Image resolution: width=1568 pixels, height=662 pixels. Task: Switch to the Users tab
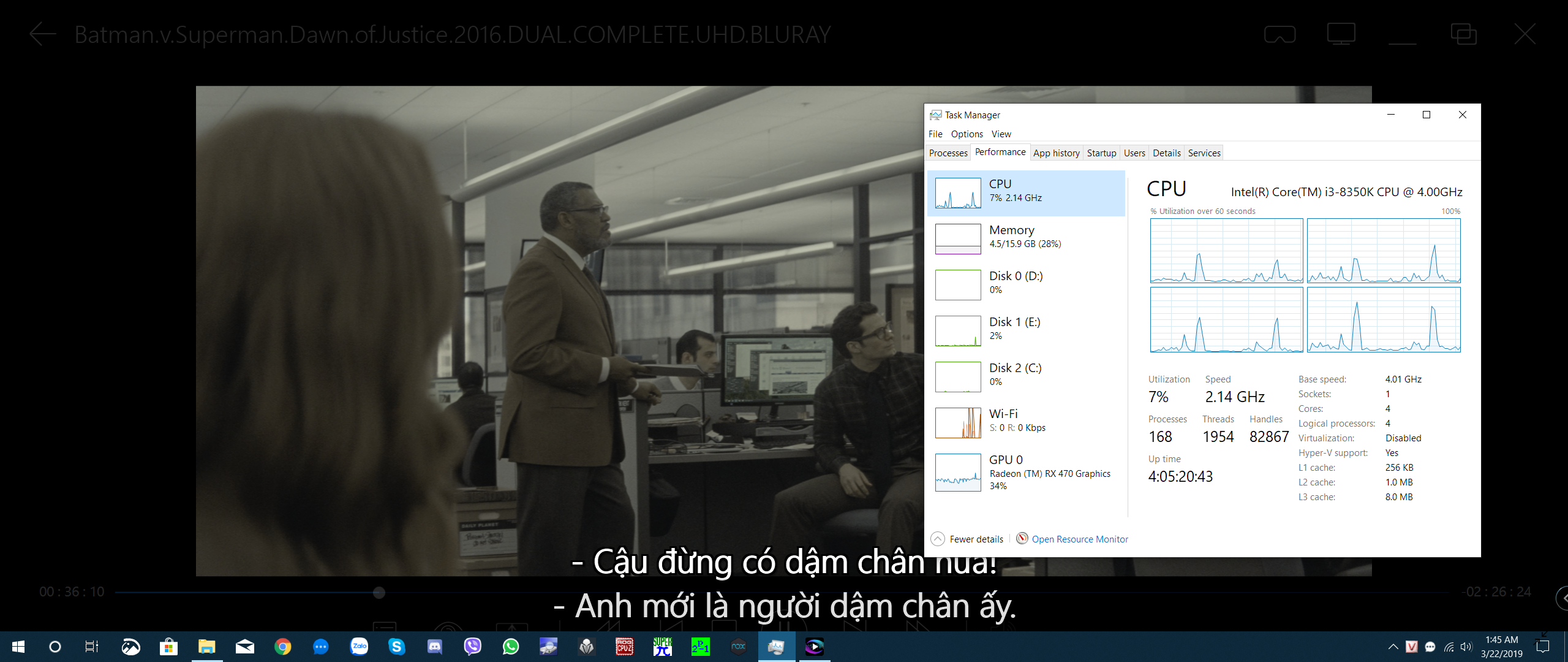pyautogui.click(x=1134, y=153)
